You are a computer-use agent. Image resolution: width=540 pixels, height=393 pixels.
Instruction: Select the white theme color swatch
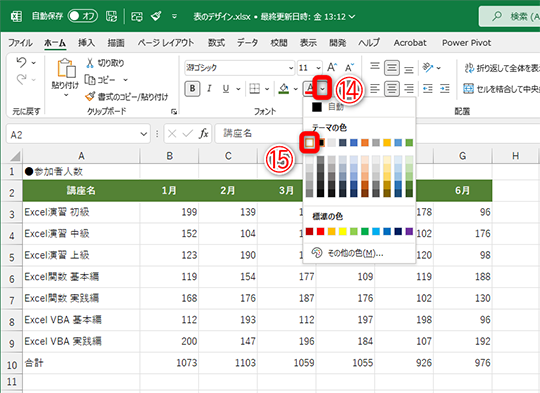(309, 143)
